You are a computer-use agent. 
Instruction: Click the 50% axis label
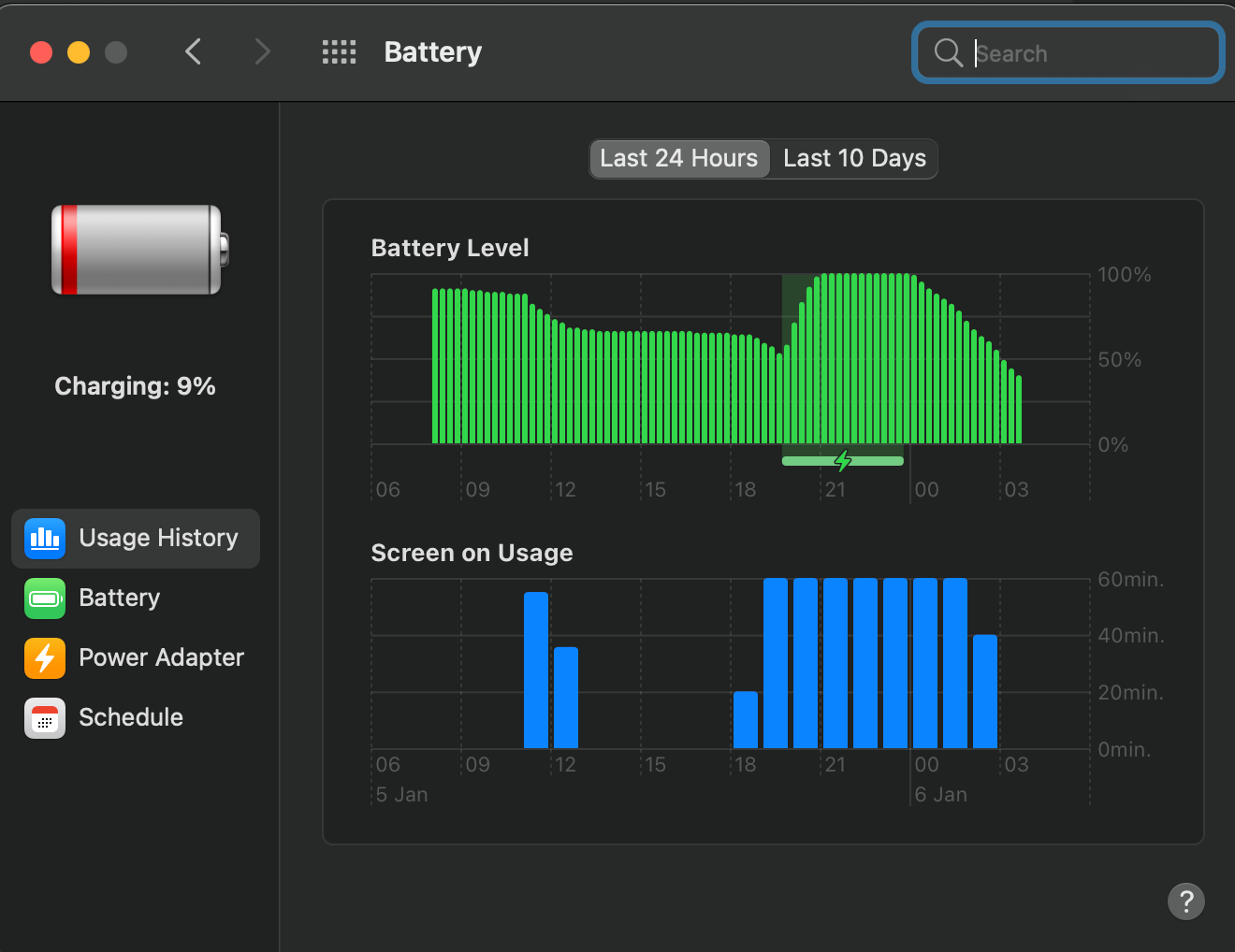[1120, 360]
